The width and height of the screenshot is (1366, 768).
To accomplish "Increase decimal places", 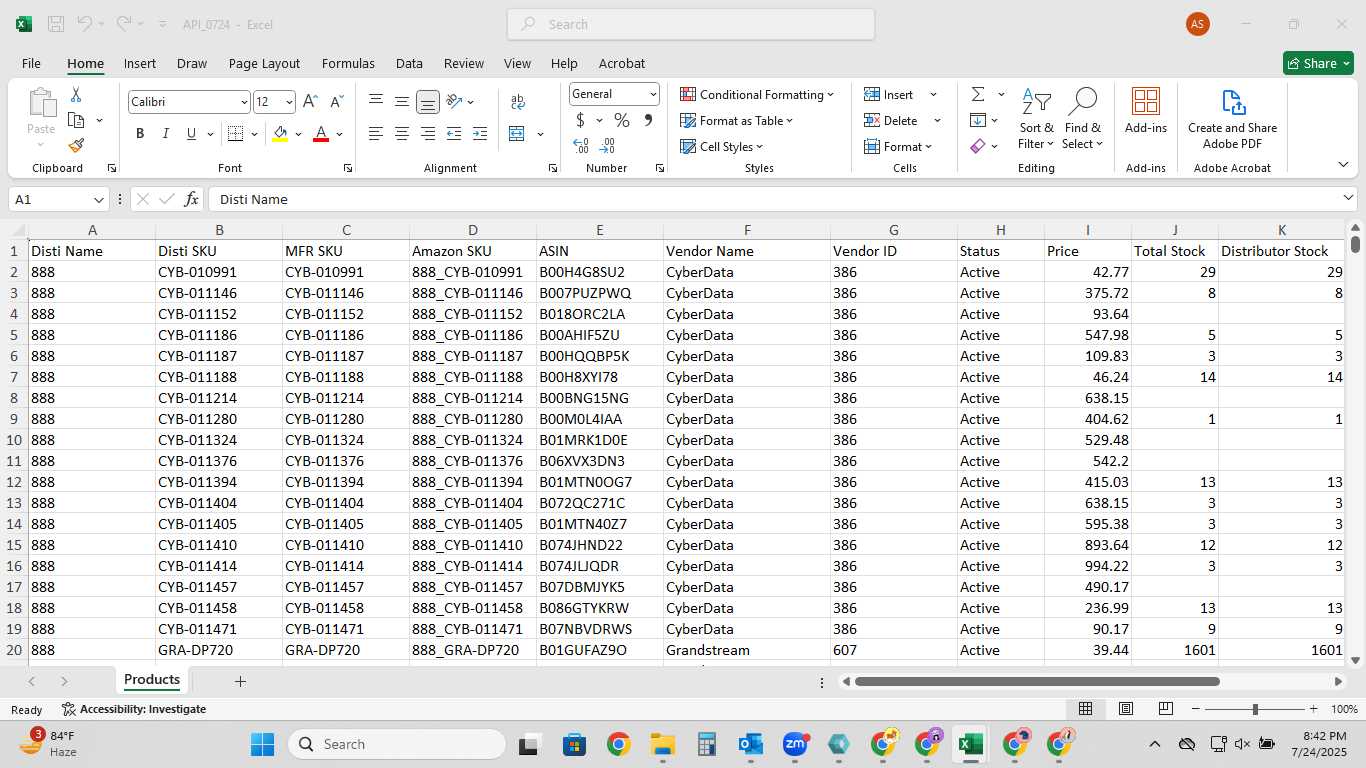I will point(581,146).
